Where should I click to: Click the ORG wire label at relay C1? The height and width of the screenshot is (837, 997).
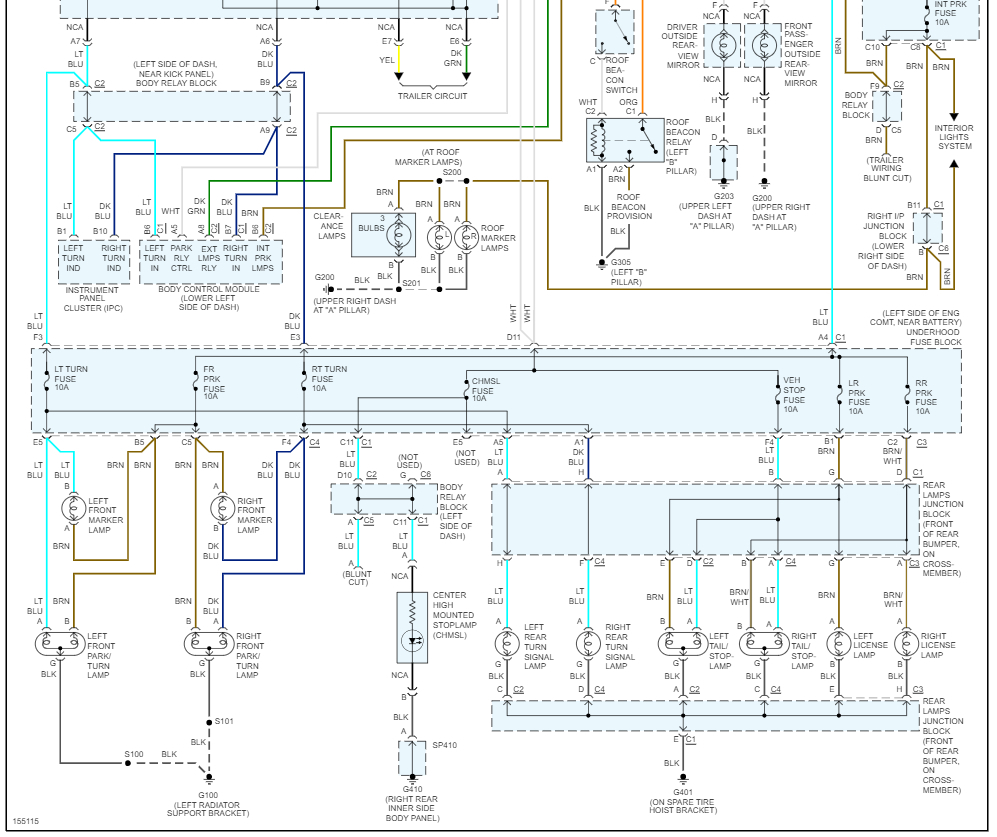[x=628, y=102]
